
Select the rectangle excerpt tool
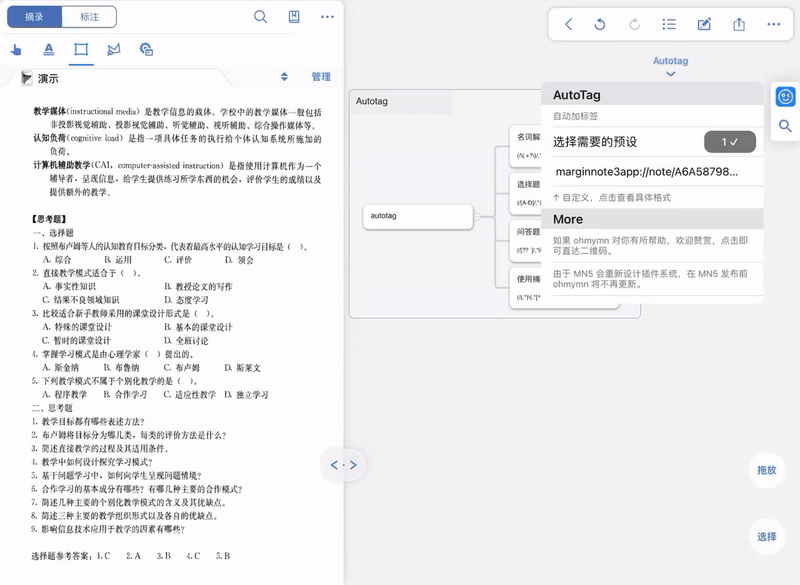pyautogui.click(x=81, y=49)
